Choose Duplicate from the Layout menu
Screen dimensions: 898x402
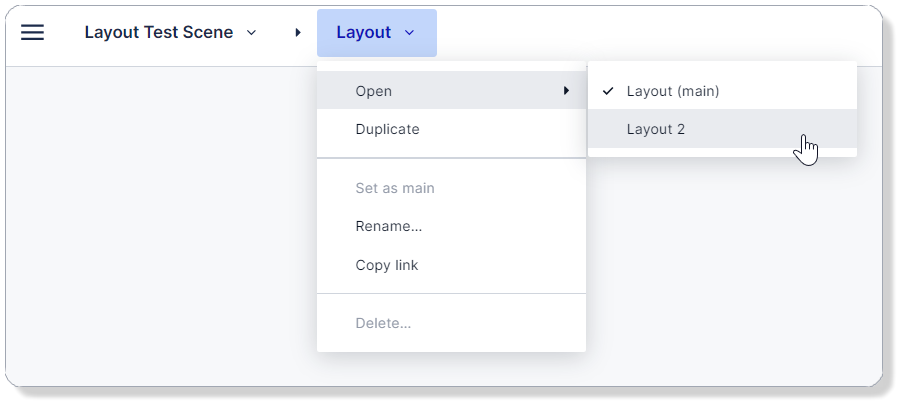coord(387,129)
